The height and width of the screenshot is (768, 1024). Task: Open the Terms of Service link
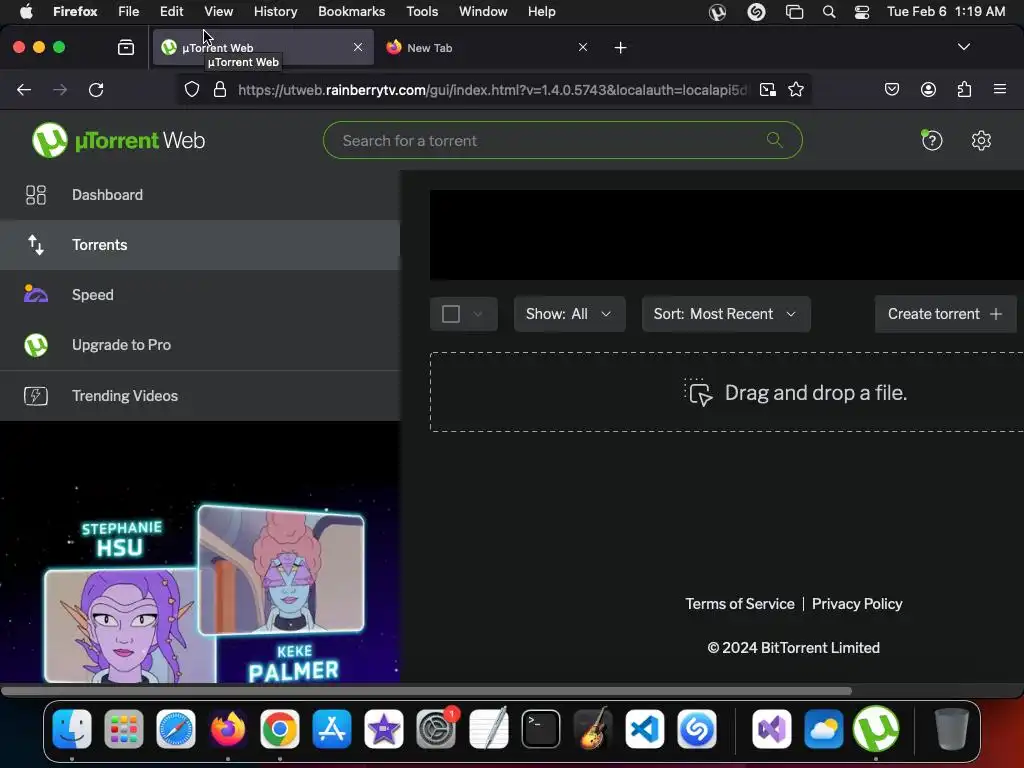(x=740, y=604)
